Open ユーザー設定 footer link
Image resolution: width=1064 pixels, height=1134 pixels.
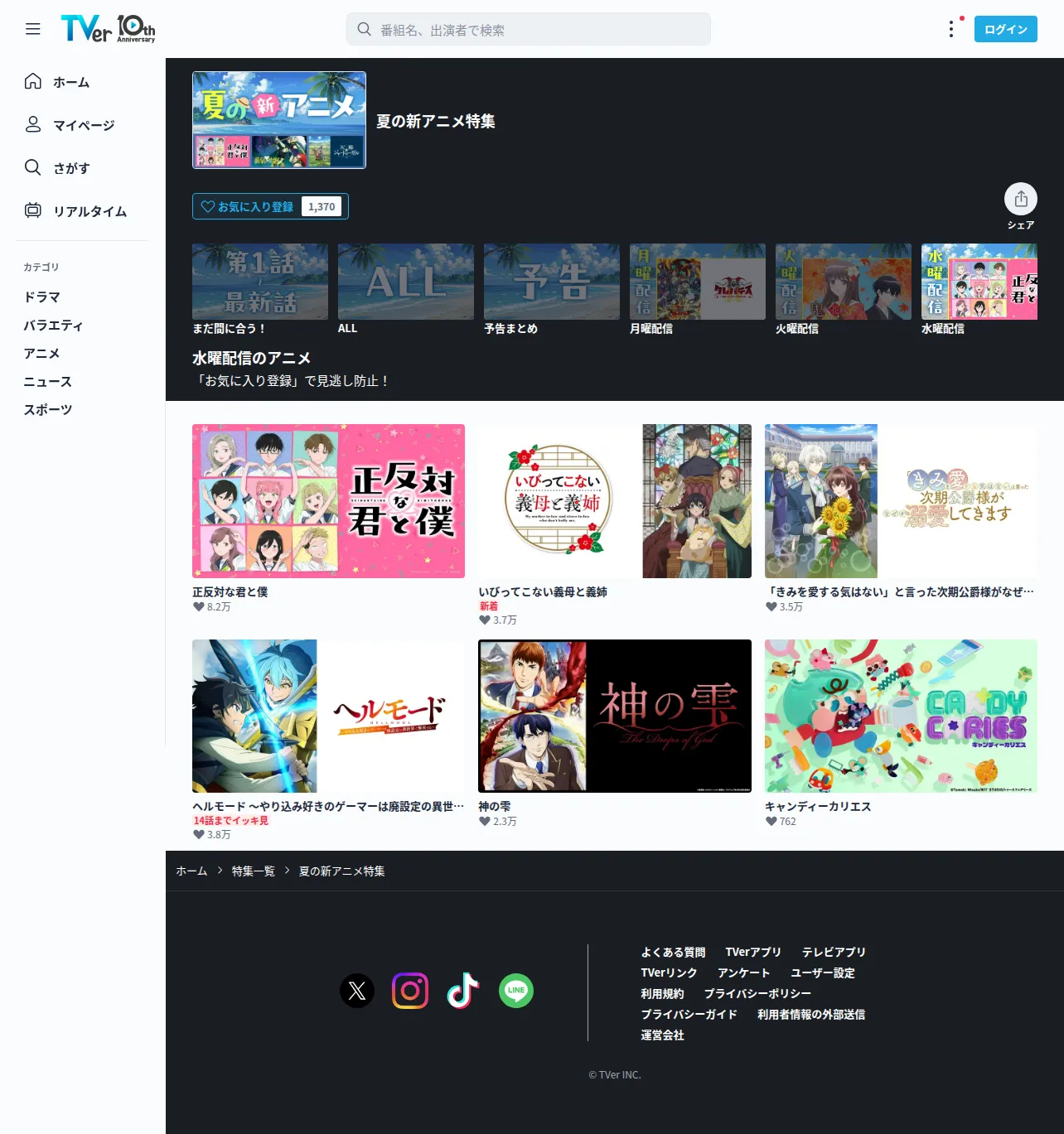[x=823, y=973]
